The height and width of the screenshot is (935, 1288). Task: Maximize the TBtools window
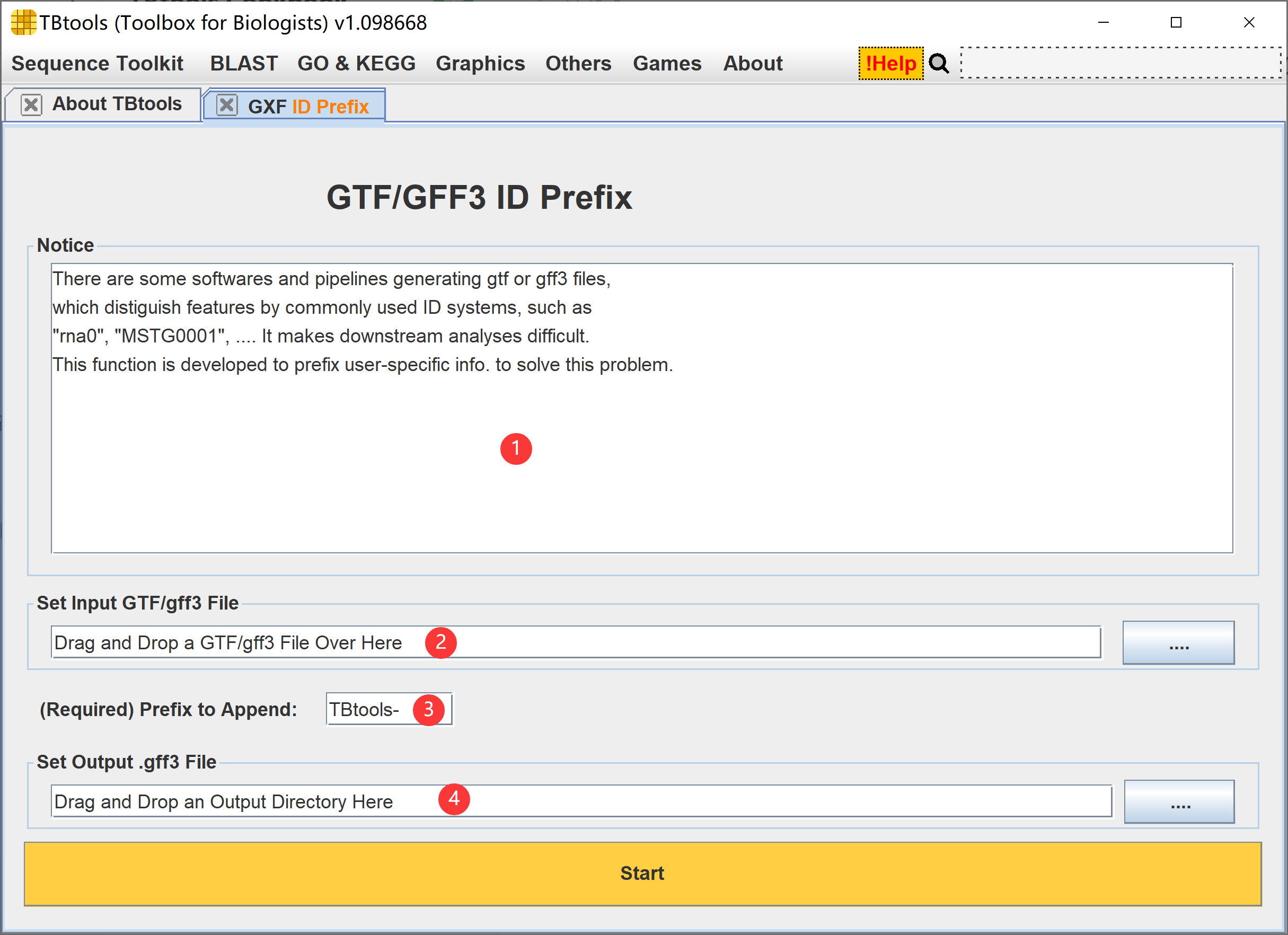pos(1176,23)
